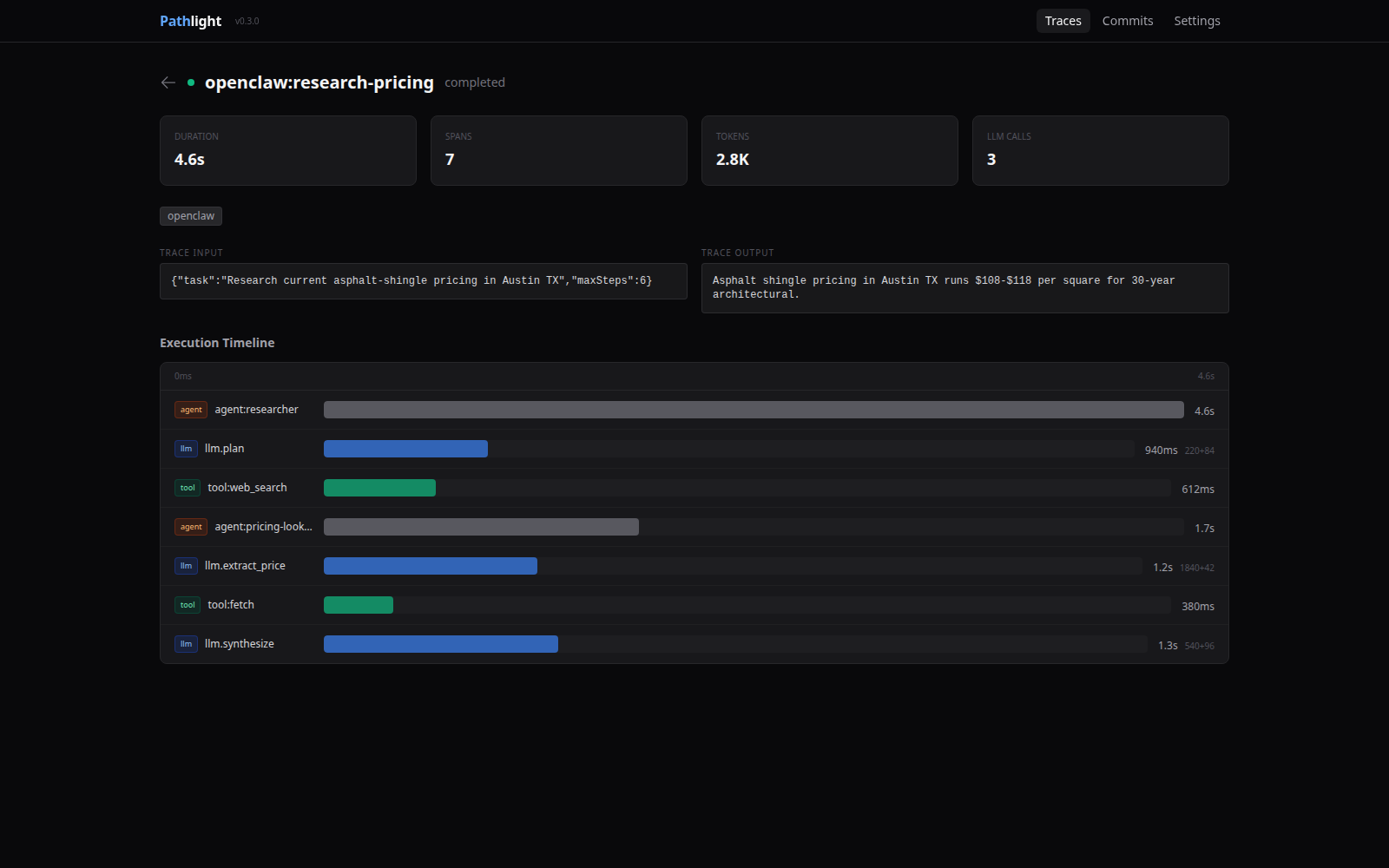
Task: Click the 1.7s duration value
Action: pos(1204,529)
